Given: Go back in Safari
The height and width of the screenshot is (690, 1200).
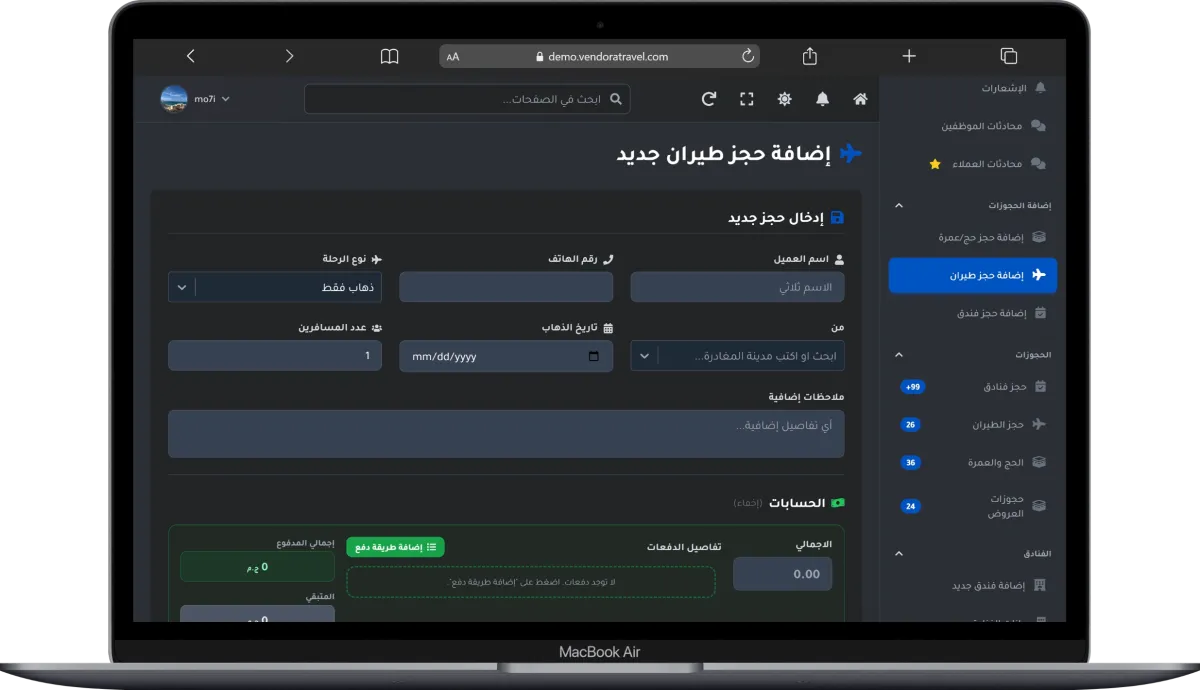Looking at the screenshot, I should (x=191, y=56).
